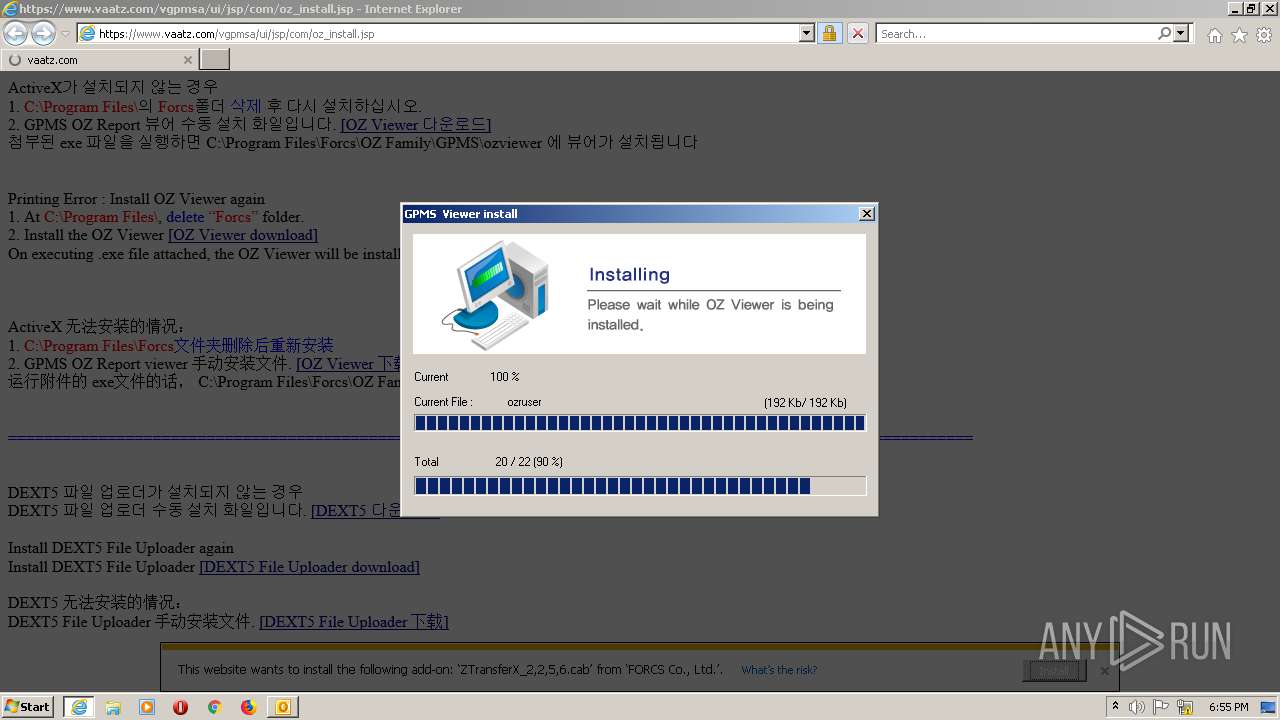Click the Current File progress bar
The height and width of the screenshot is (720, 1280).
point(640,423)
